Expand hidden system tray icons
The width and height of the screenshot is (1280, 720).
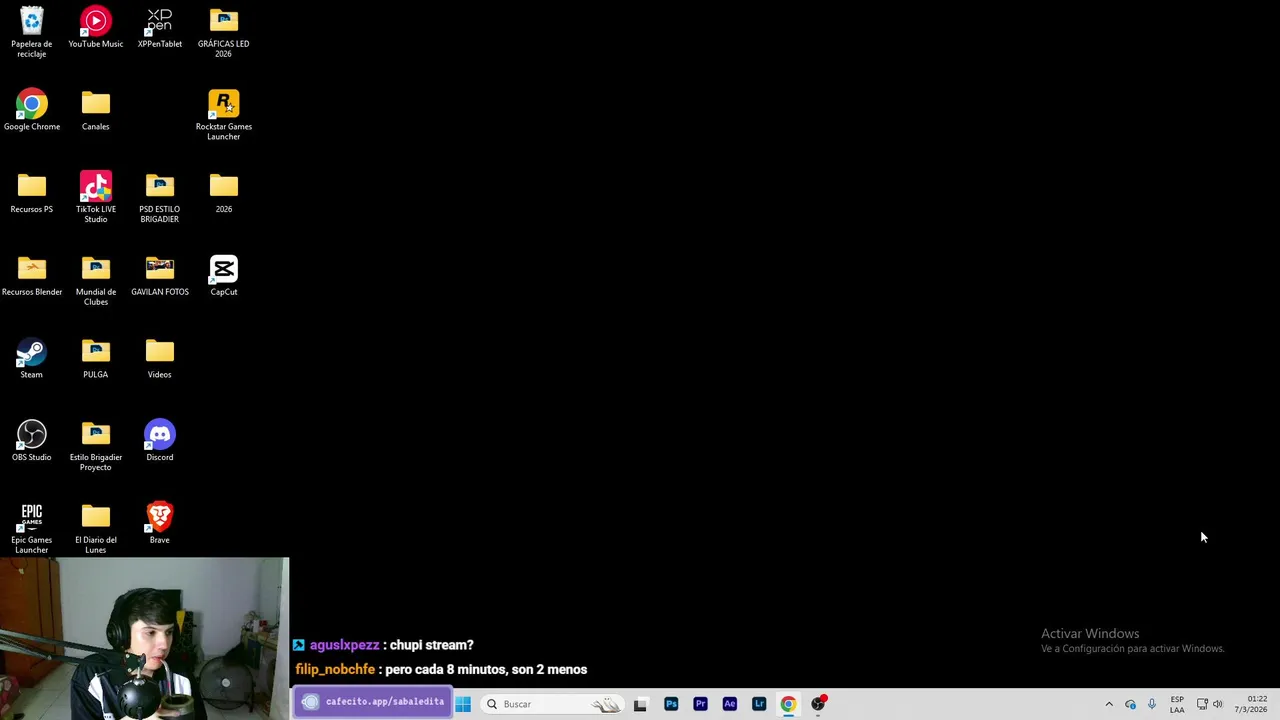[x=1109, y=704]
